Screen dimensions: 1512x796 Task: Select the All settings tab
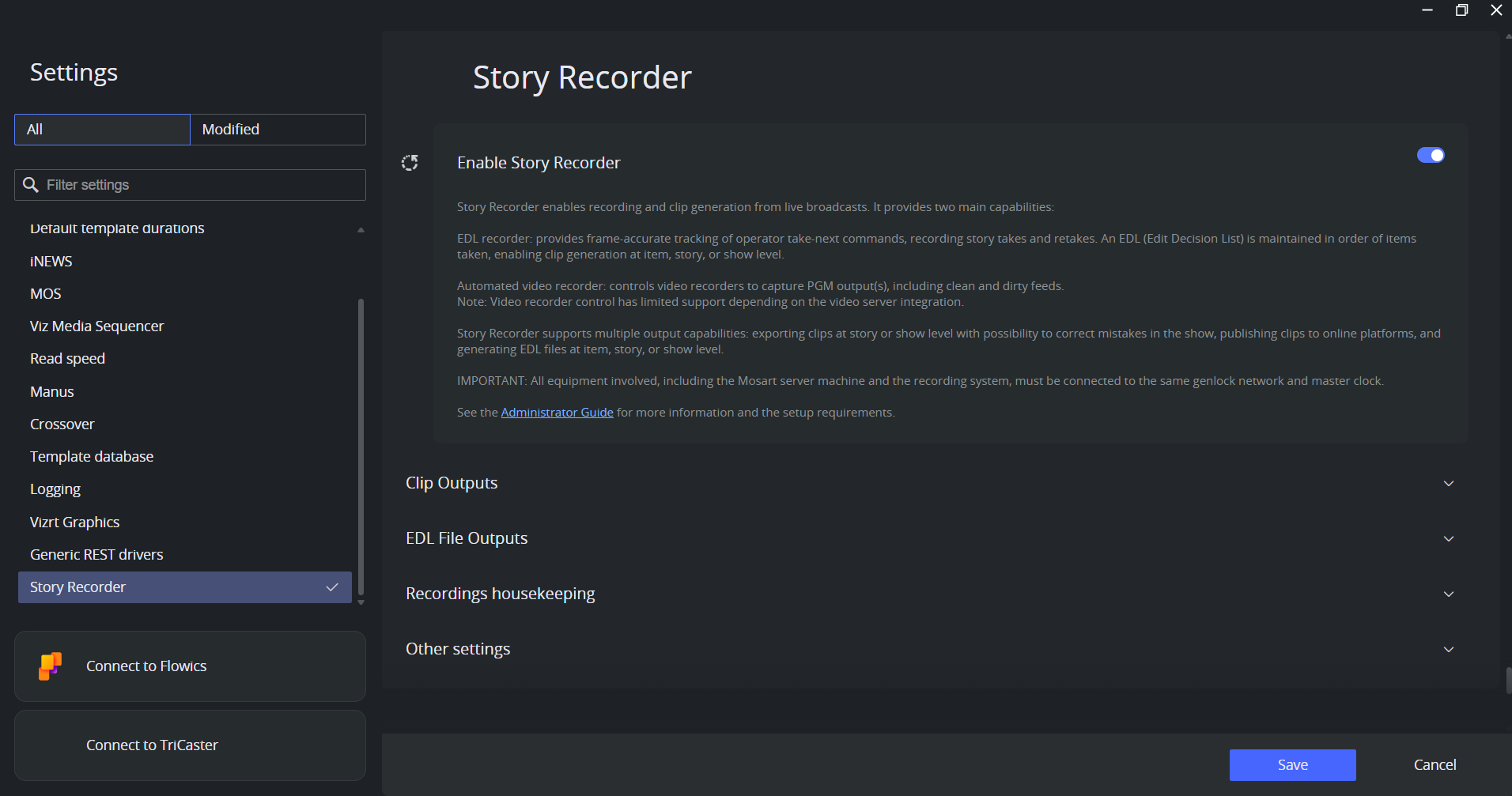tap(102, 130)
